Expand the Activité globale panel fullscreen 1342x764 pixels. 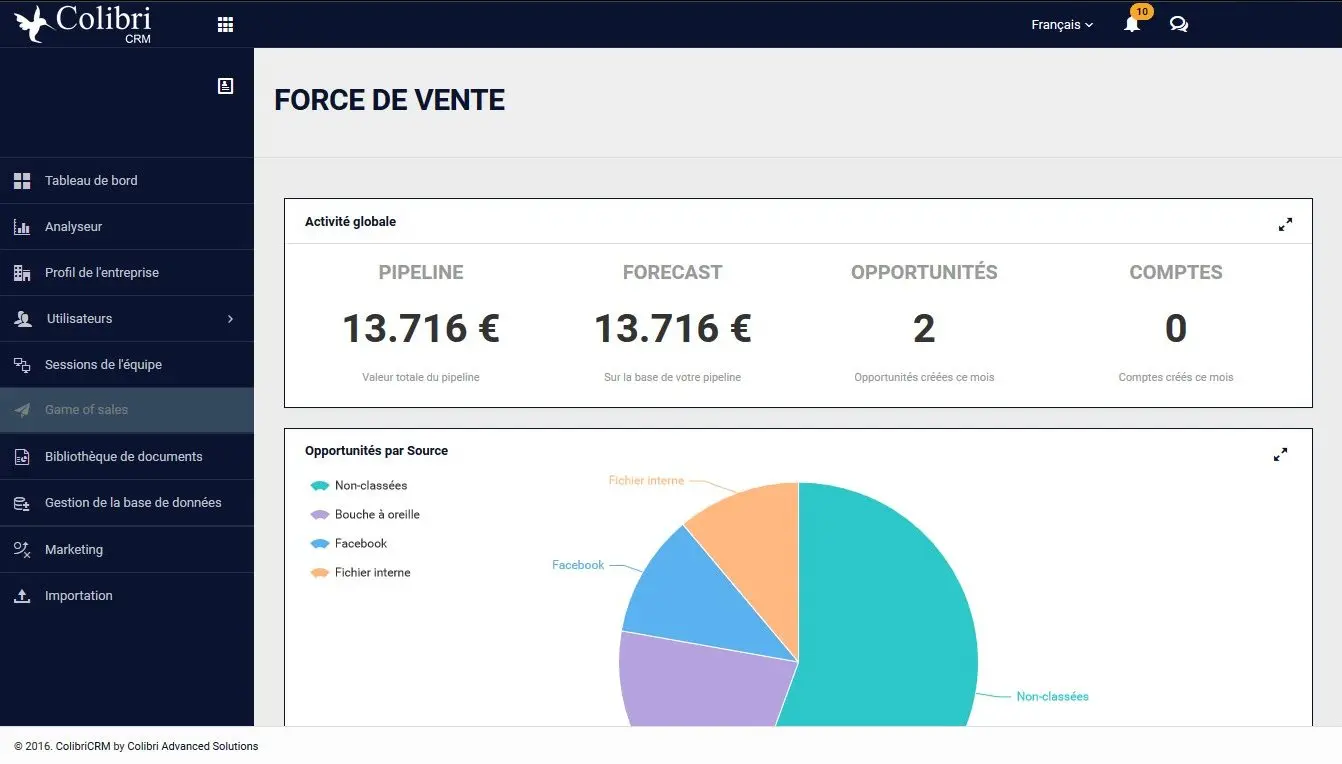click(x=1285, y=225)
